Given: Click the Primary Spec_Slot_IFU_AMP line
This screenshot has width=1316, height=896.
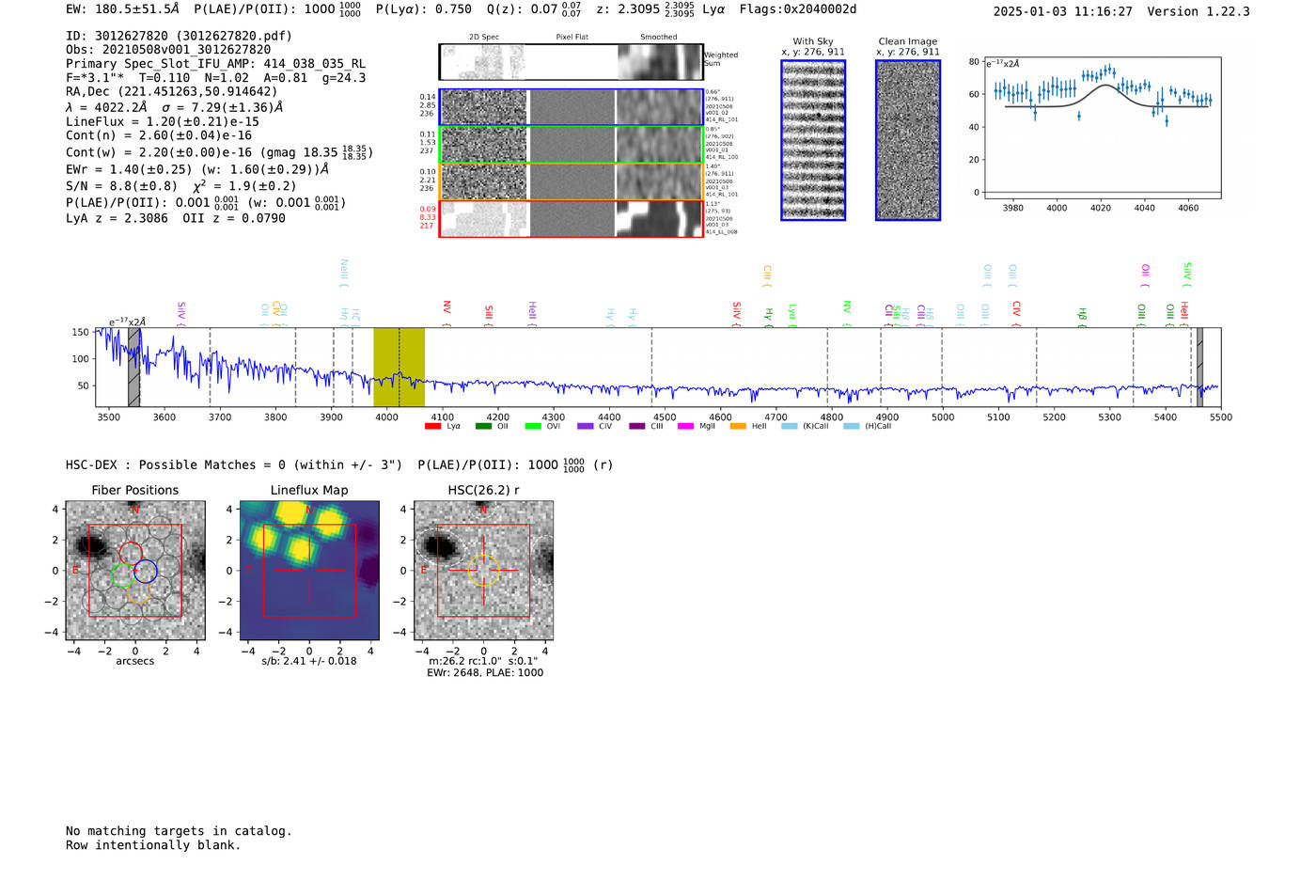Looking at the screenshot, I should point(215,64).
